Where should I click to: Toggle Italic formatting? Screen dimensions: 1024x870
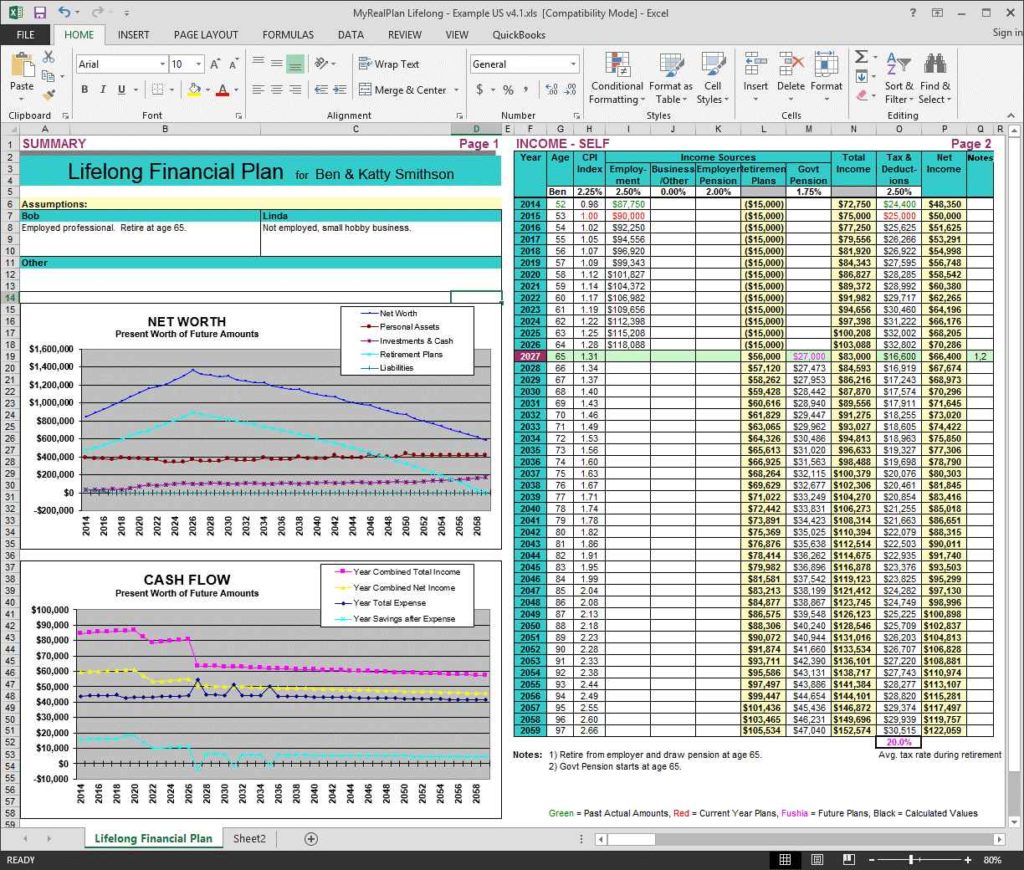102,90
